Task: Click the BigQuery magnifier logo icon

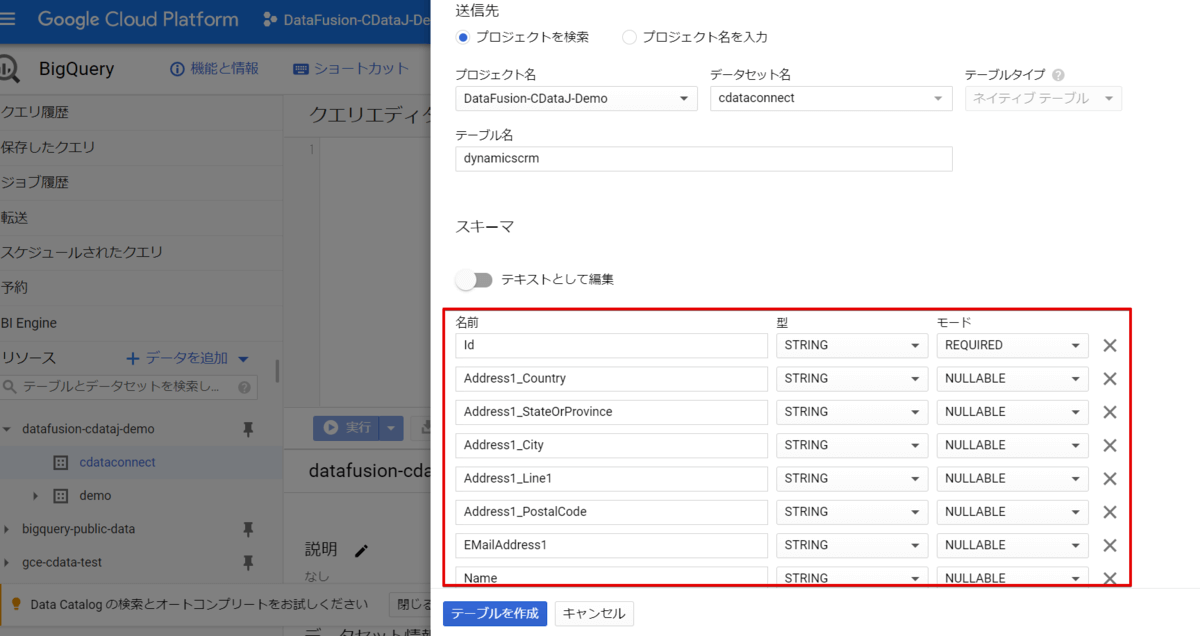Action: pos(9,69)
